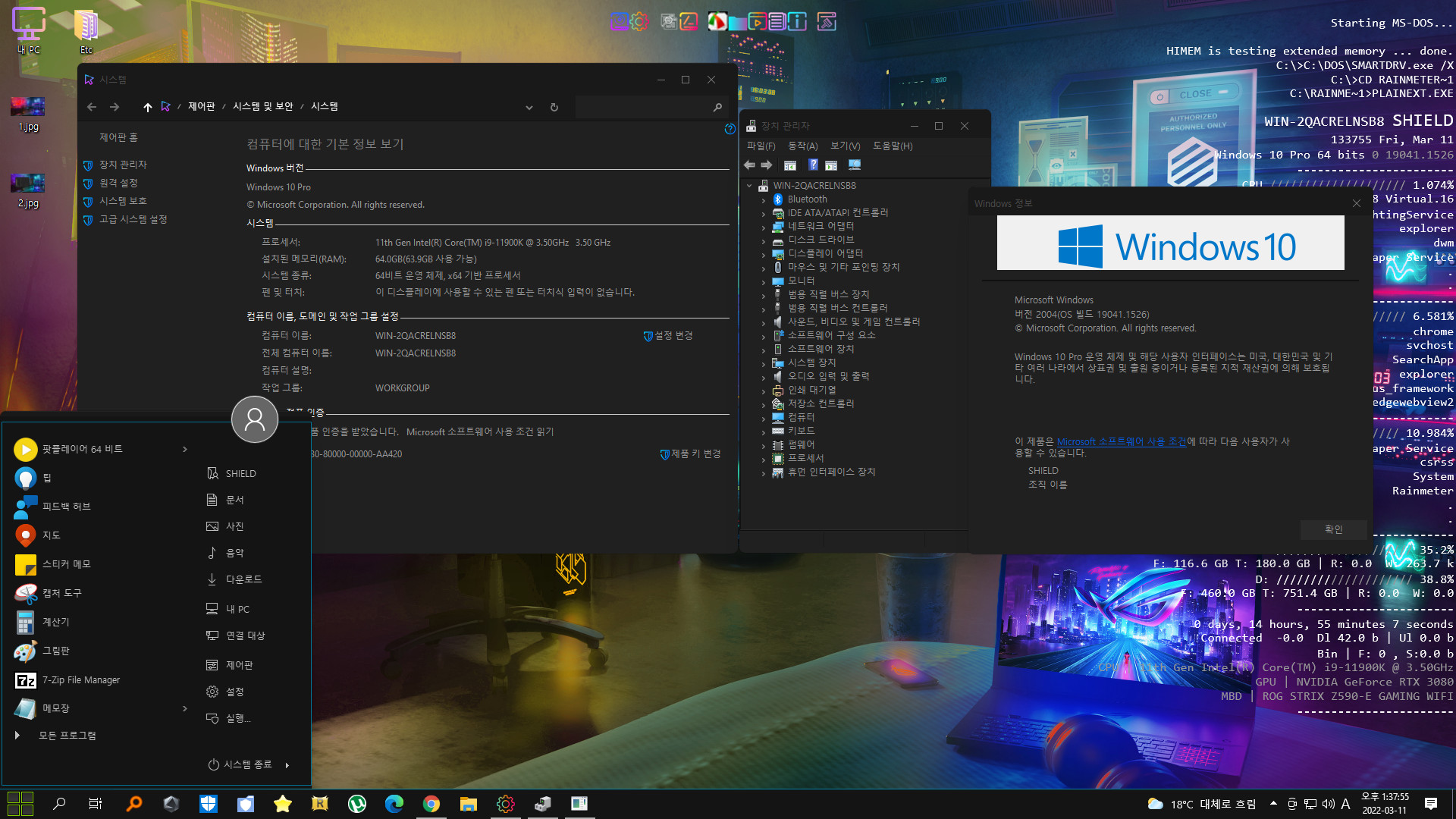The width and height of the screenshot is (1456, 819).
Task: Click the Device Manager help toolbar icon
Action: [x=813, y=165]
